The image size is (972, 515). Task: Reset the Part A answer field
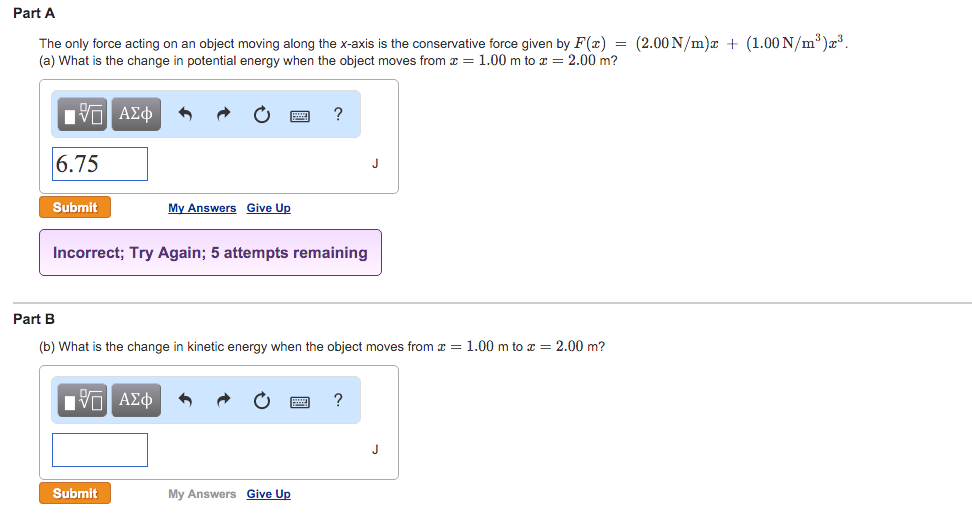tap(261, 115)
